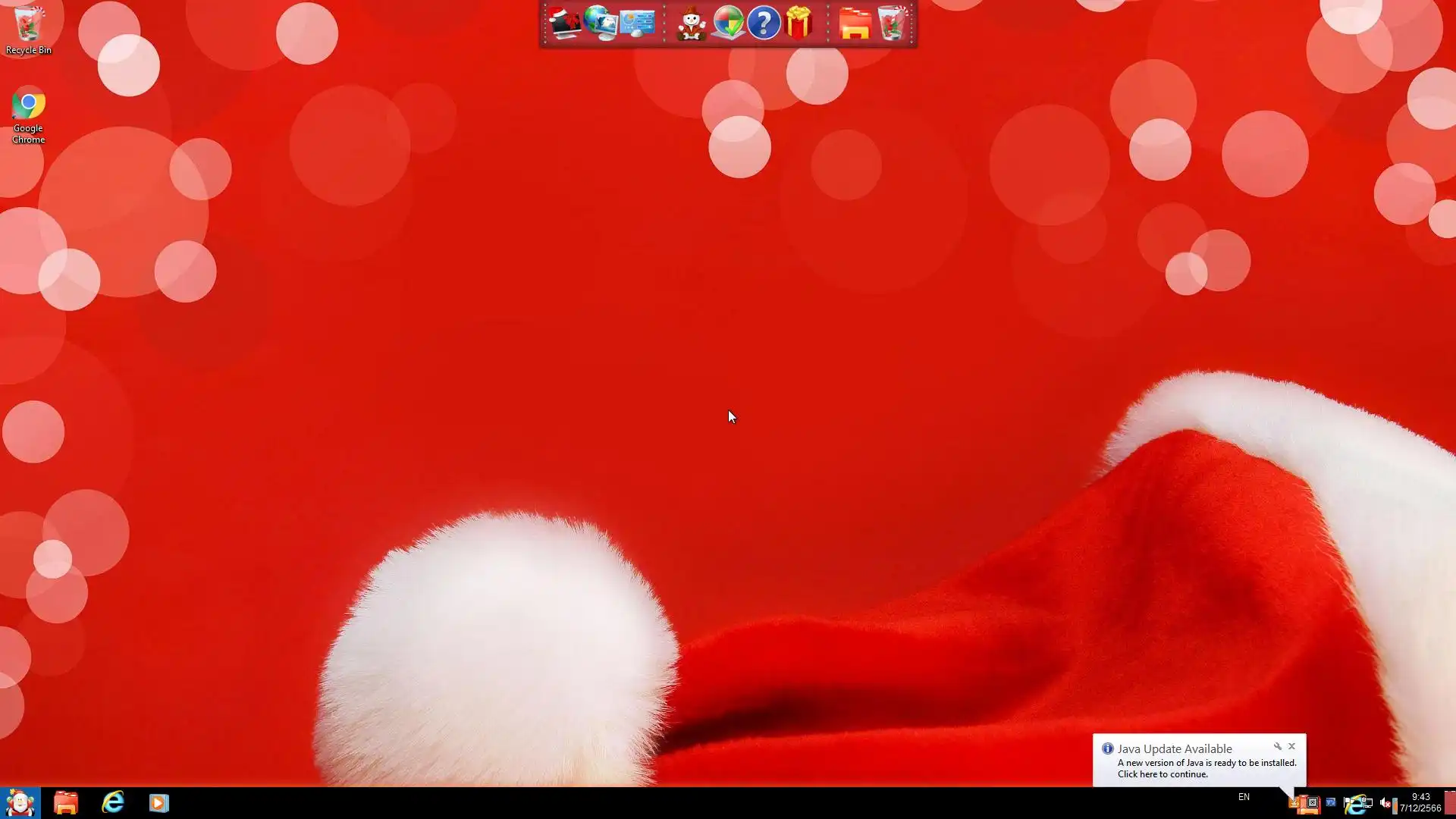The width and height of the screenshot is (1456, 819).
Task: Click the globe network dock icon
Action: coord(600,24)
